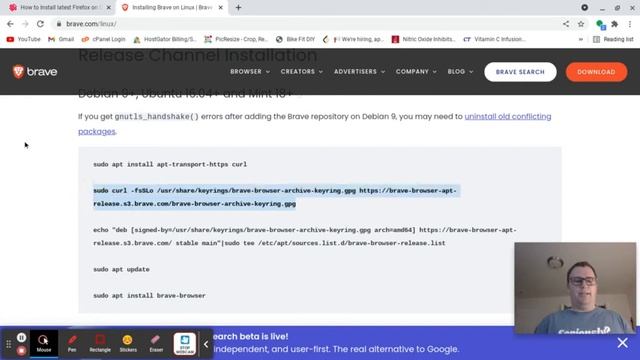Go back using the browser back arrow
The height and width of the screenshot is (360, 640).
point(10,24)
